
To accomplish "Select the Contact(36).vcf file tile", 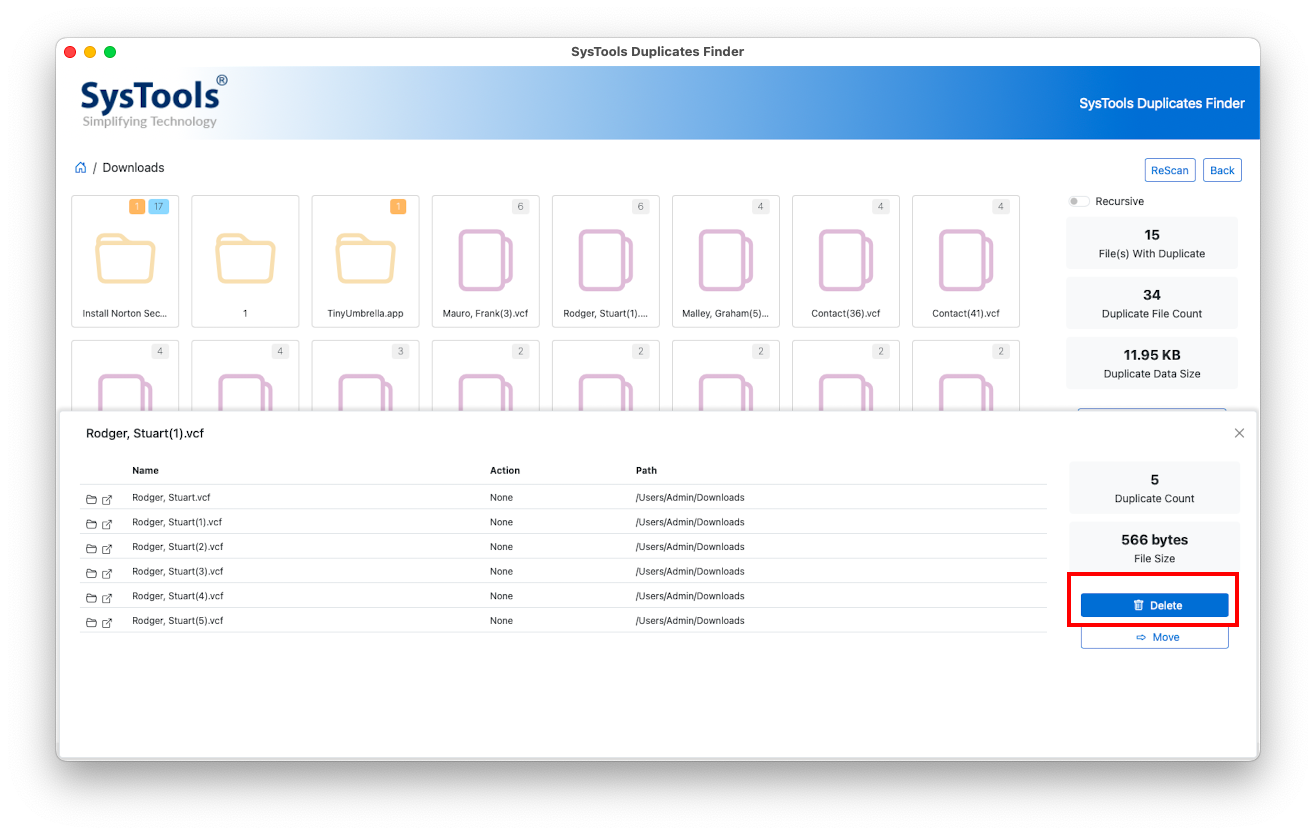I will [x=845, y=261].
